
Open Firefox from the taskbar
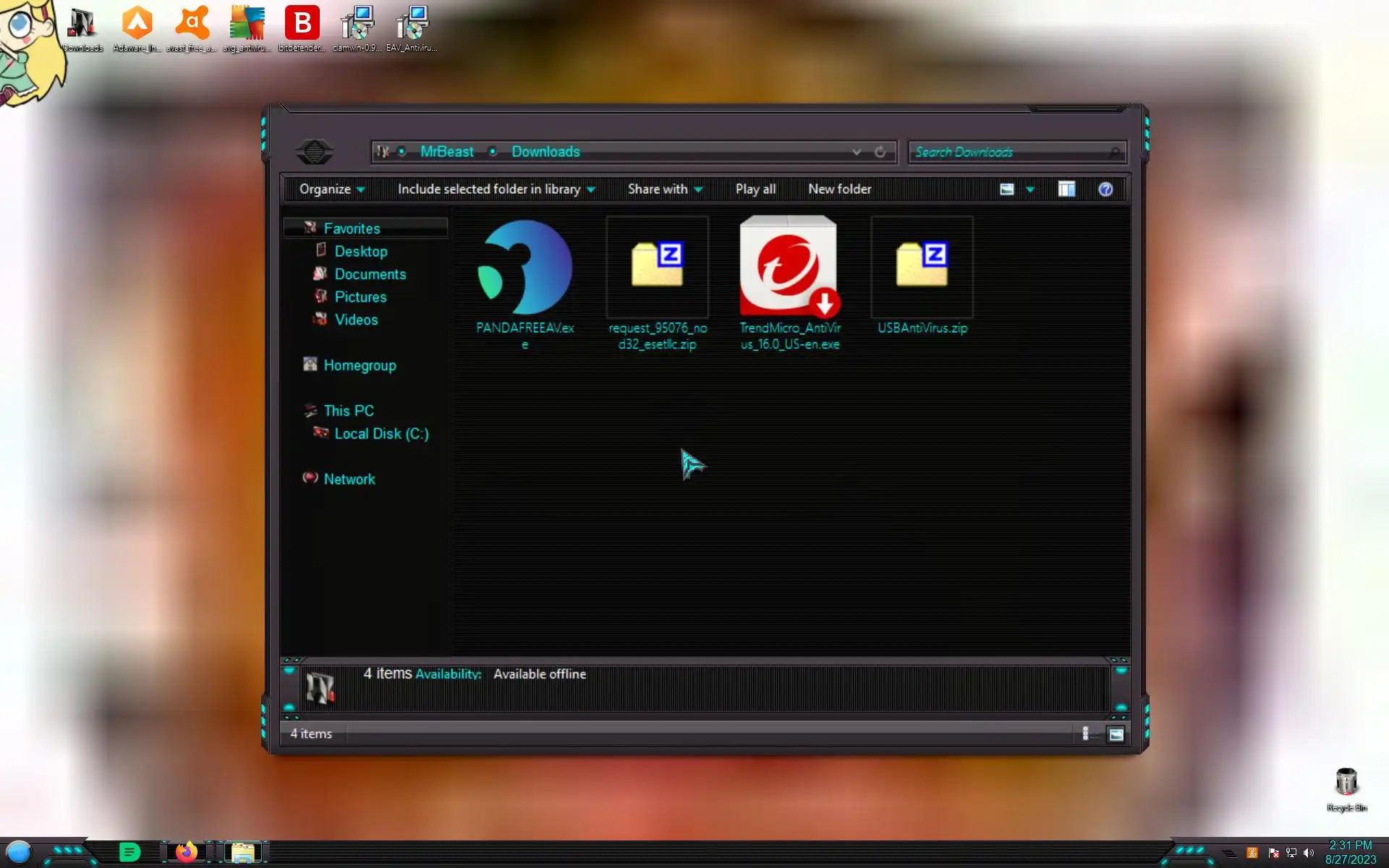186,852
